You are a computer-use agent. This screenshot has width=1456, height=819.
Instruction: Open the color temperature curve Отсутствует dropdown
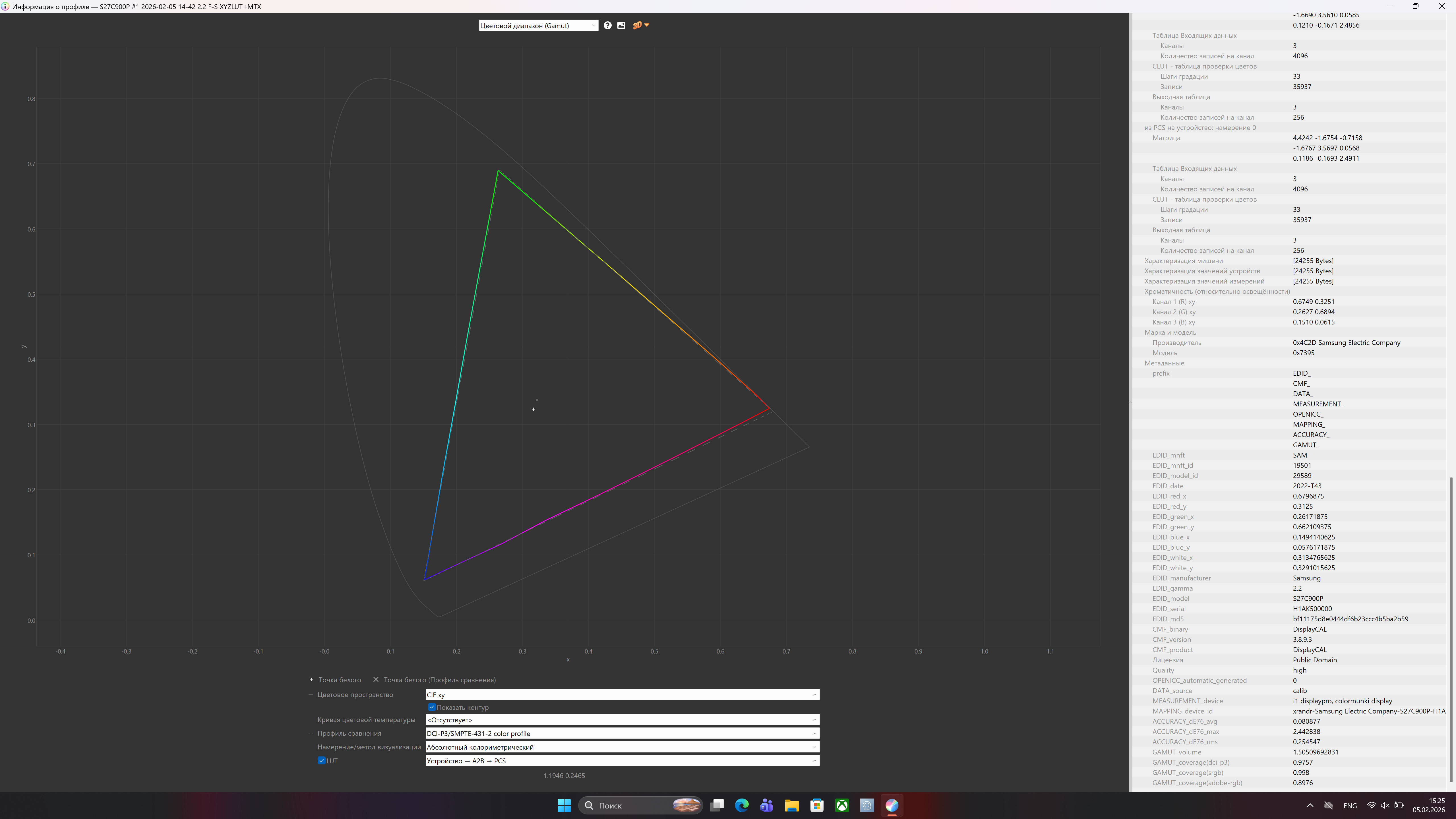coord(622,720)
